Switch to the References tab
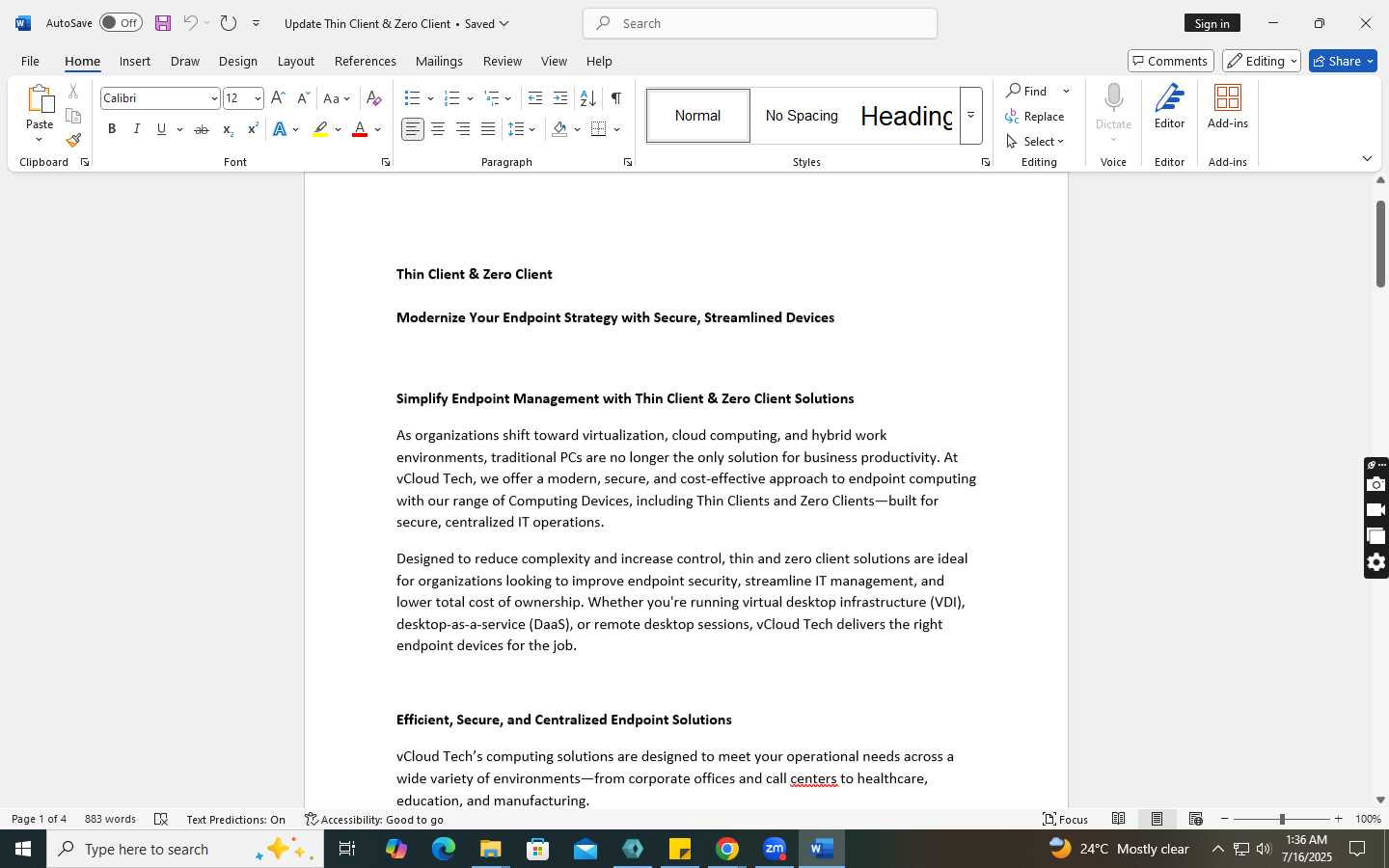The image size is (1389, 868). click(x=365, y=61)
